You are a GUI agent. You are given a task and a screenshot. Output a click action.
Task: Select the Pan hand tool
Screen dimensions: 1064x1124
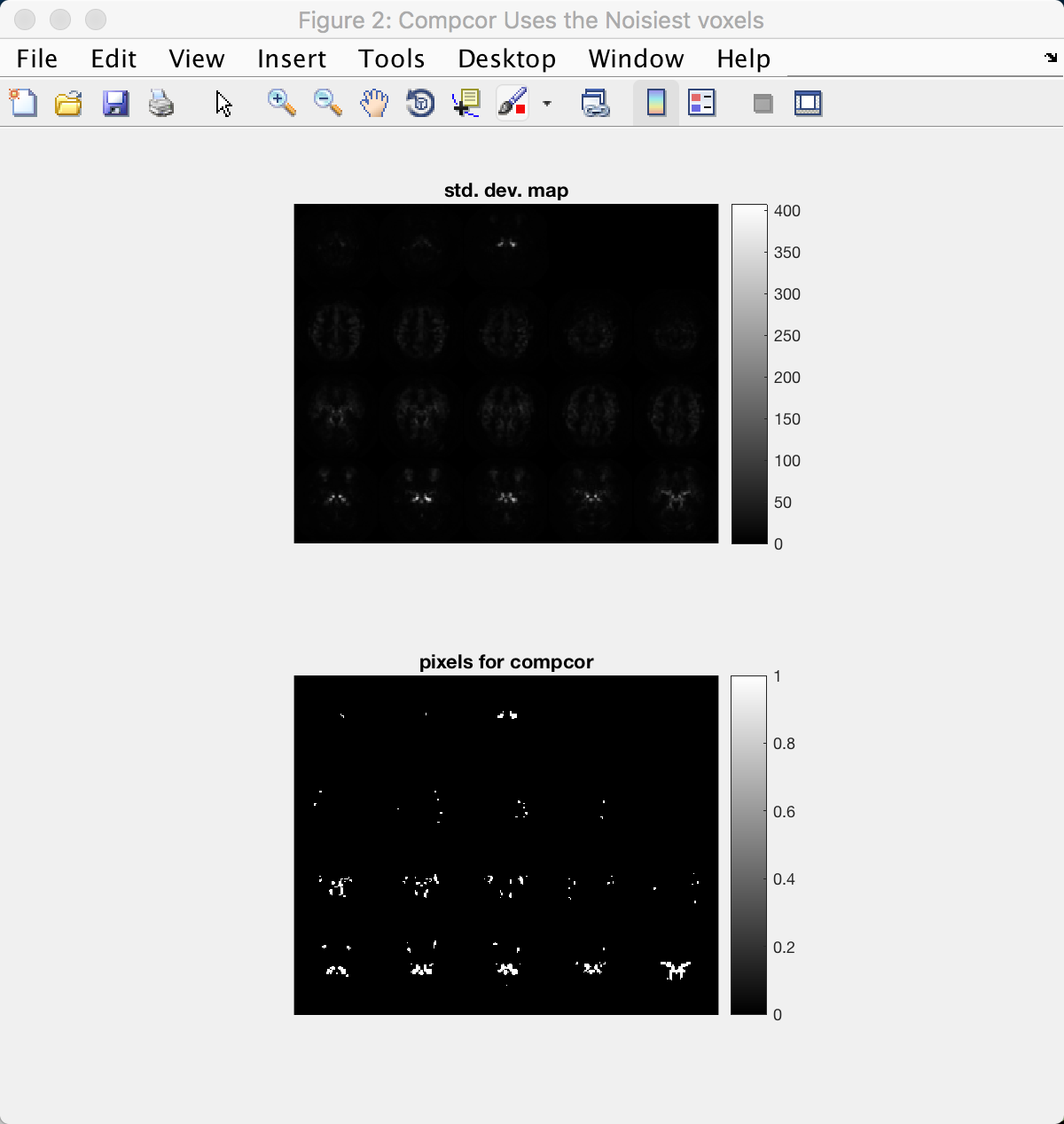pyautogui.click(x=374, y=103)
